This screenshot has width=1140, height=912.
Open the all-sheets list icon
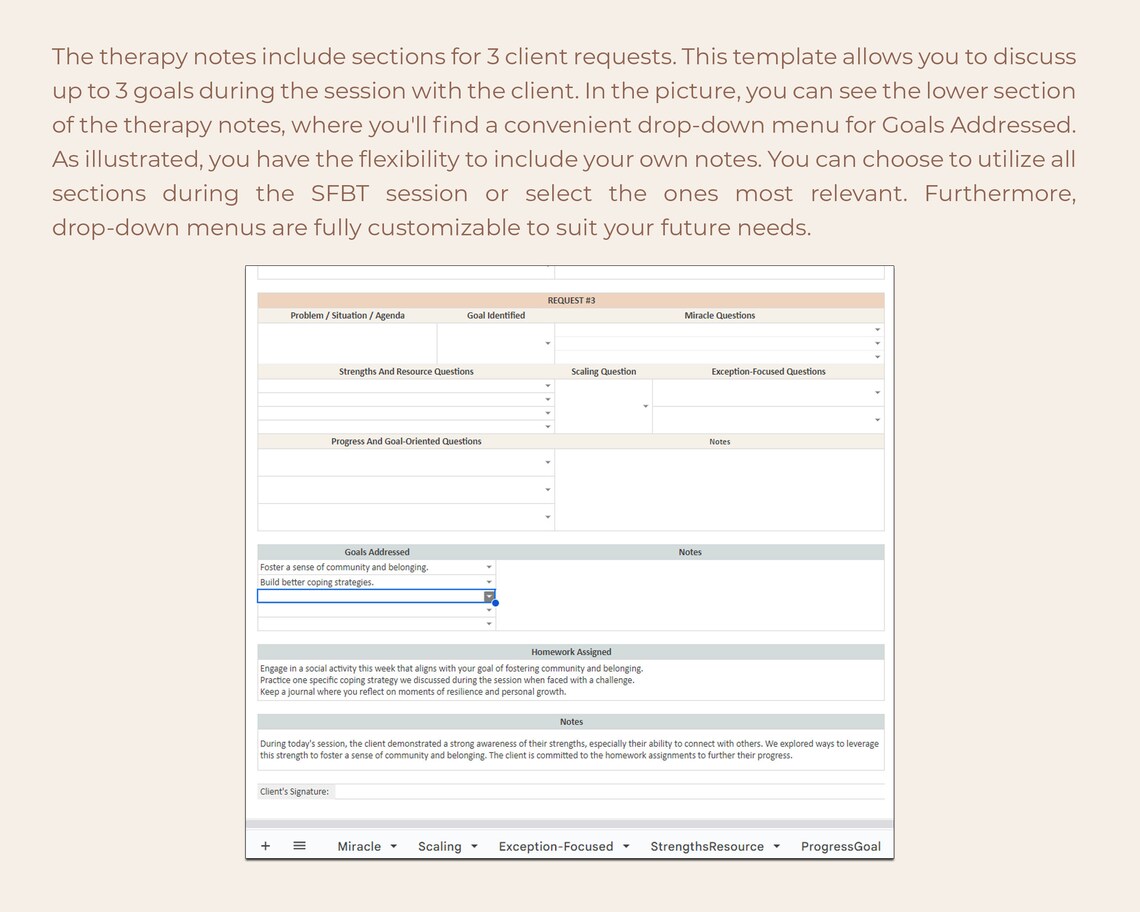(x=298, y=845)
